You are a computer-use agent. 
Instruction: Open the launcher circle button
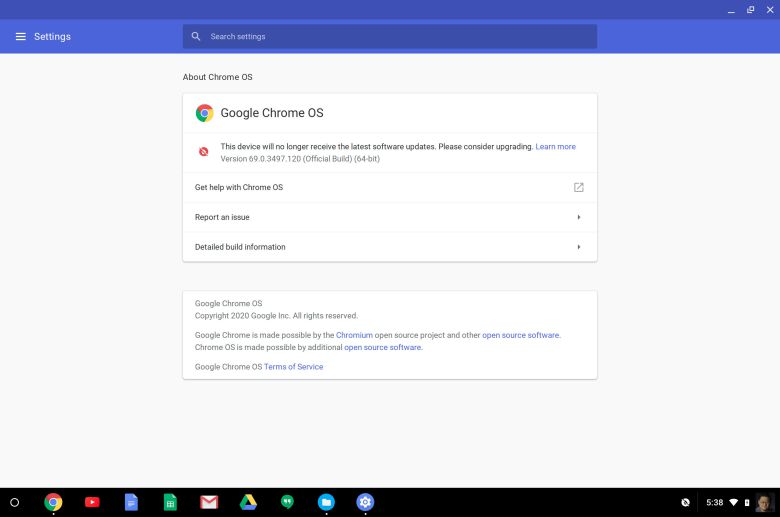click(x=14, y=502)
